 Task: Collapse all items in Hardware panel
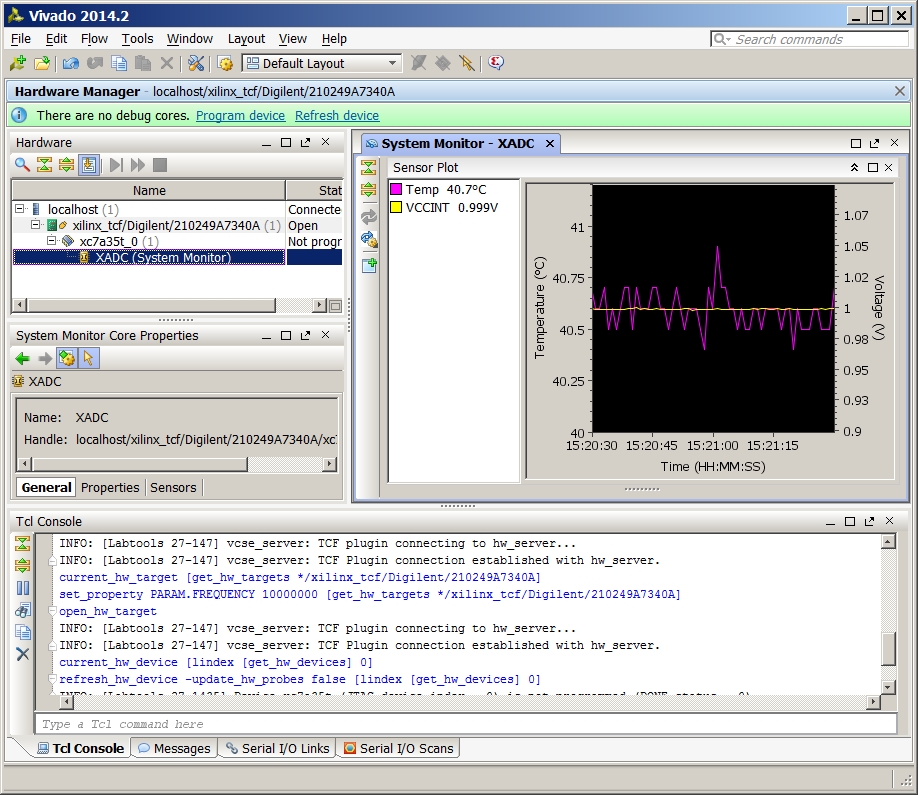[x=44, y=165]
